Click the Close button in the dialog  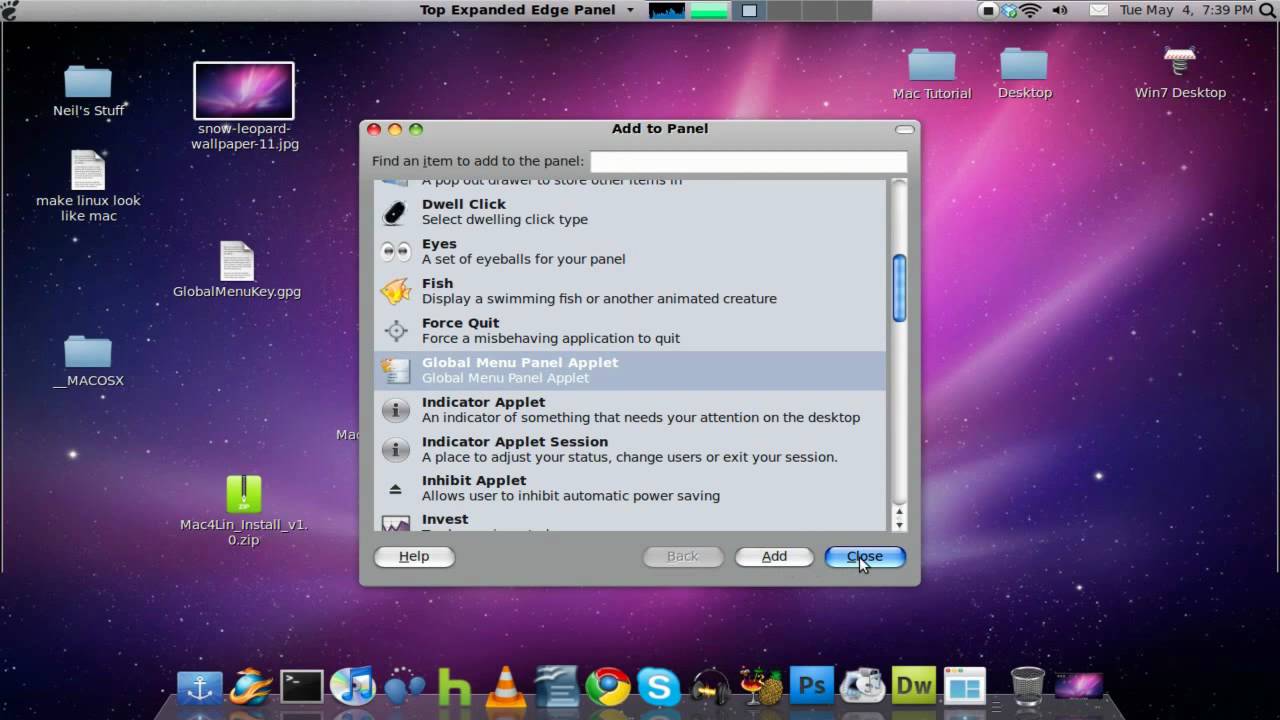pos(865,557)
